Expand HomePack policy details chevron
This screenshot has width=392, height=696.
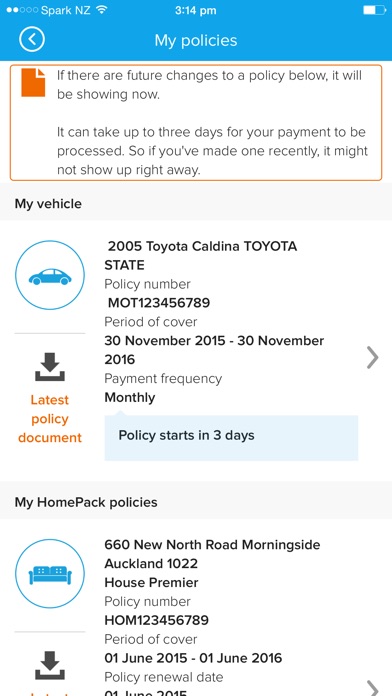tap(372, 689)
